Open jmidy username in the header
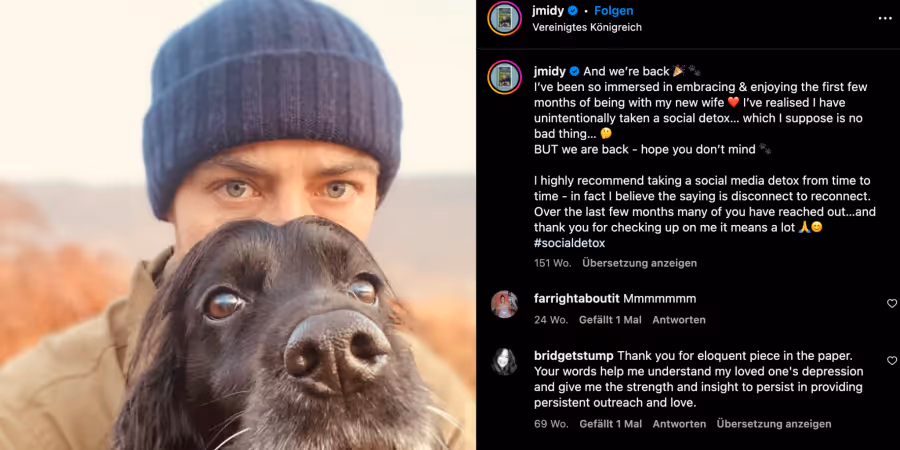 pyautogui.click(x=548, y=11)
